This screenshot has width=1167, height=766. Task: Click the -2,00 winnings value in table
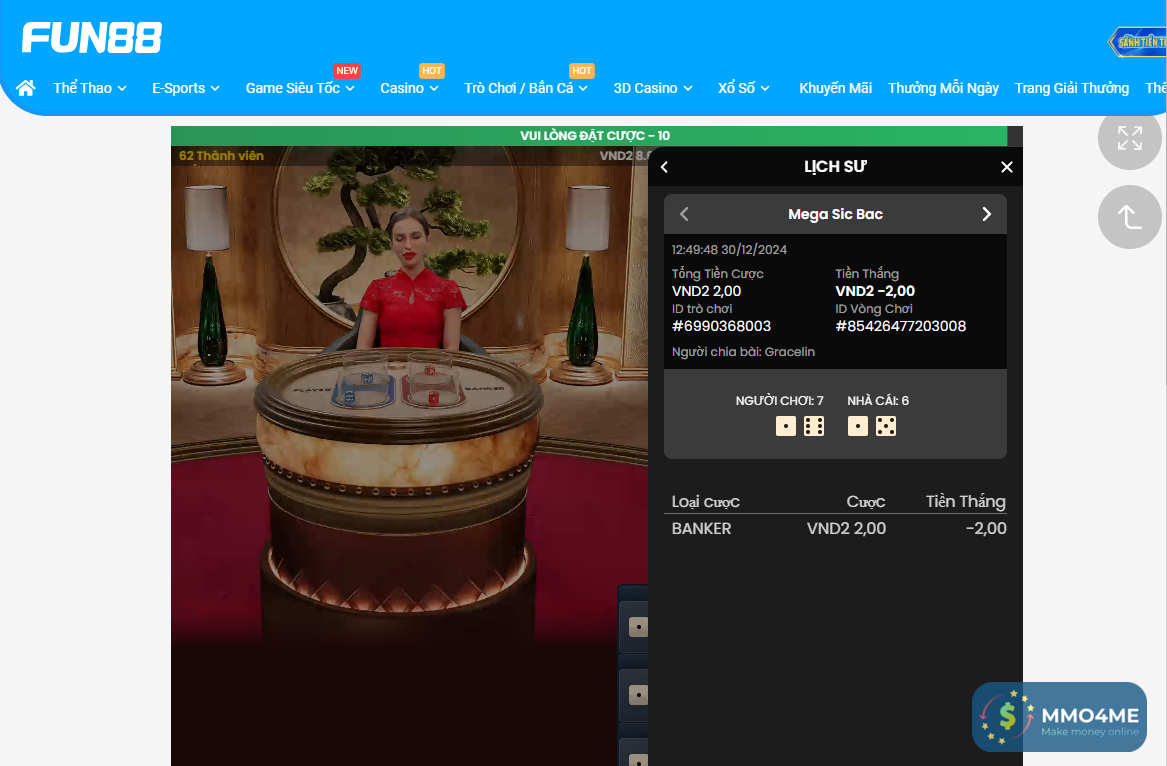pos(985,529)
